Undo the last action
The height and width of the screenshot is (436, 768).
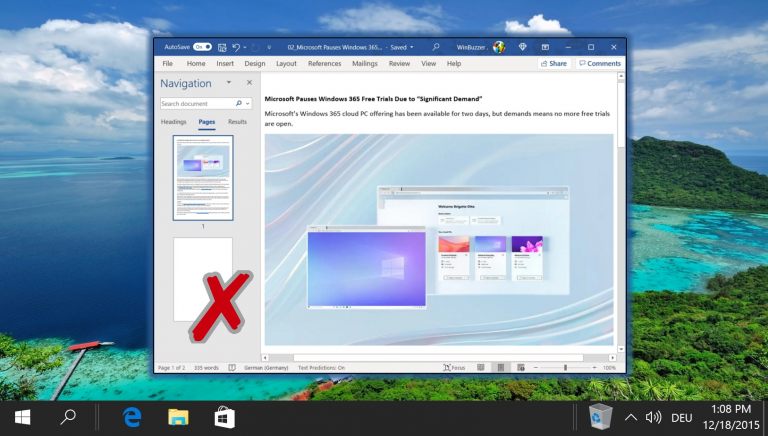coord(236,47)
